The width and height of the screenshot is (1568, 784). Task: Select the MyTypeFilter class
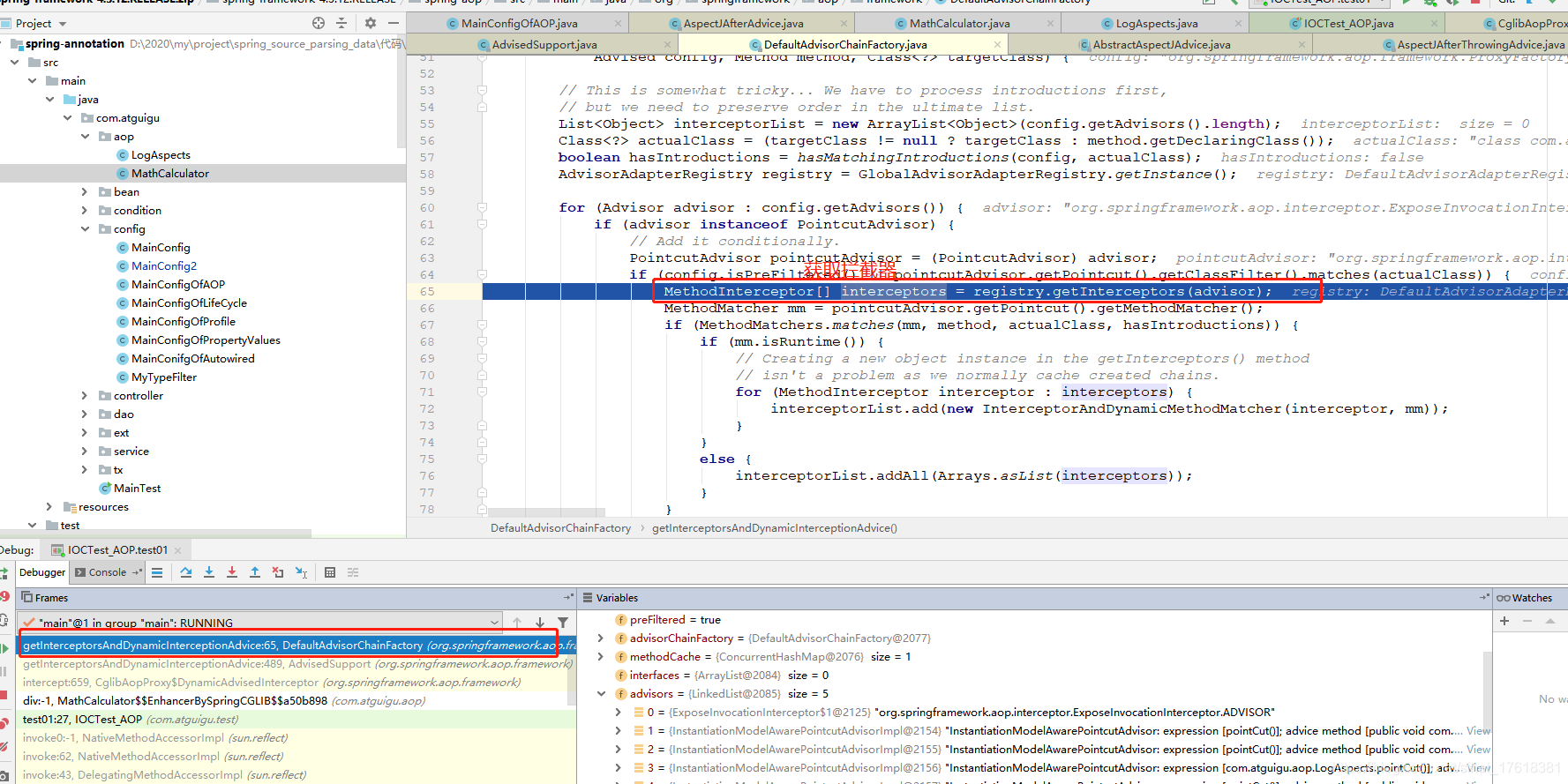tap(164, 377)
